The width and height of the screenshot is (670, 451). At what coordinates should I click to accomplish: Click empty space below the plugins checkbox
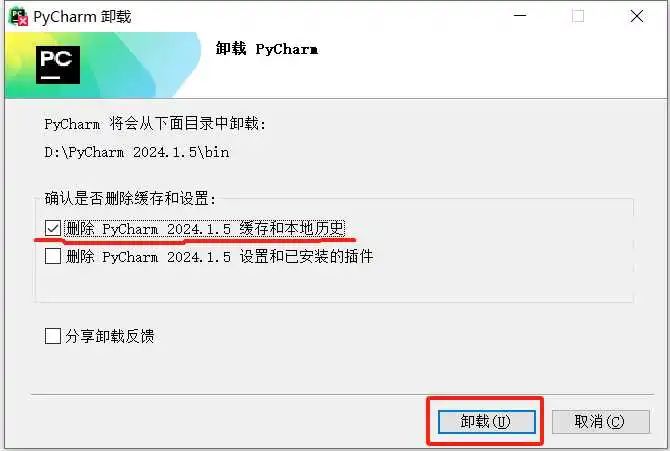[x=333, y=284]
